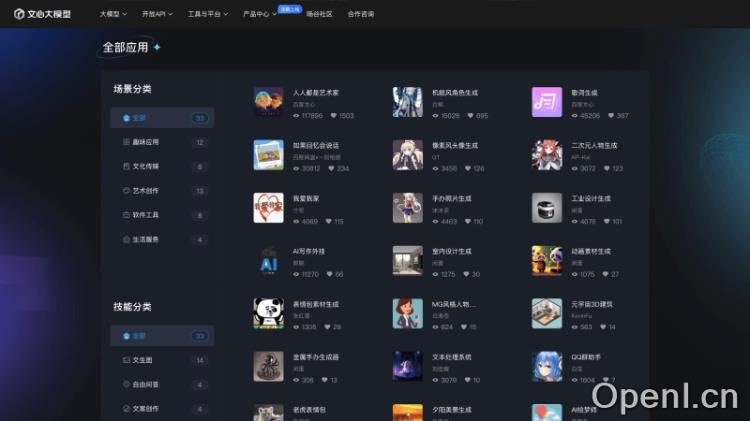This screenshot has height=421, width=750.
Task: Click the 元宇宙3D建筑 isometric room icon
Action: (547, 313)
